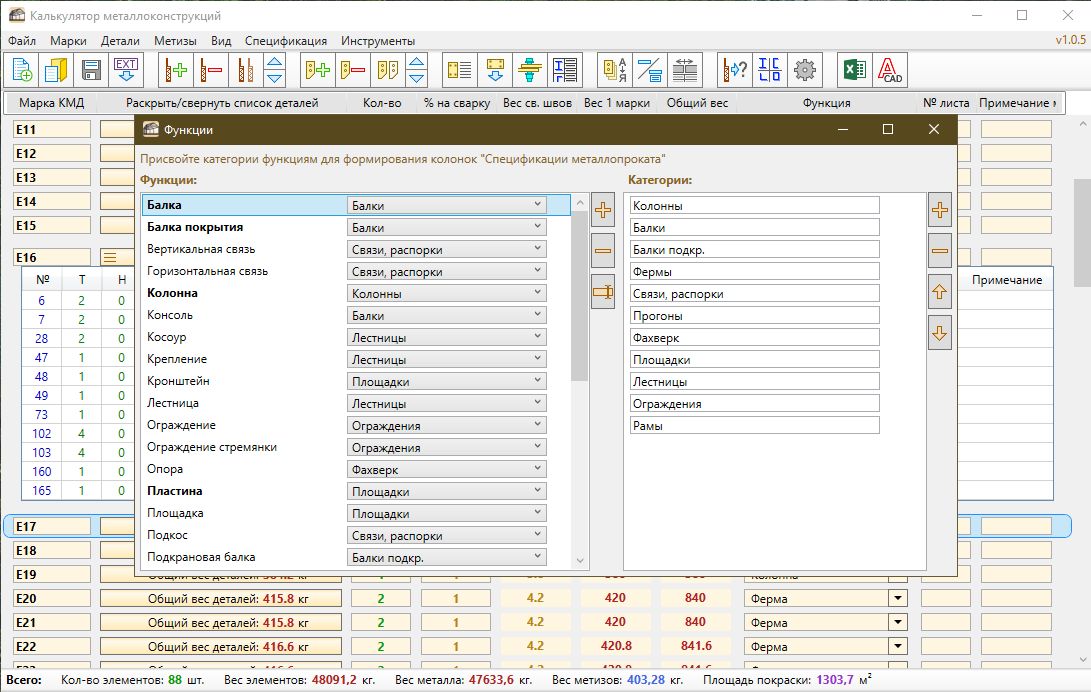Move selected category up with arrow button
The height and width of the screenshot is (692, 1091).
(x=940, y=292)
